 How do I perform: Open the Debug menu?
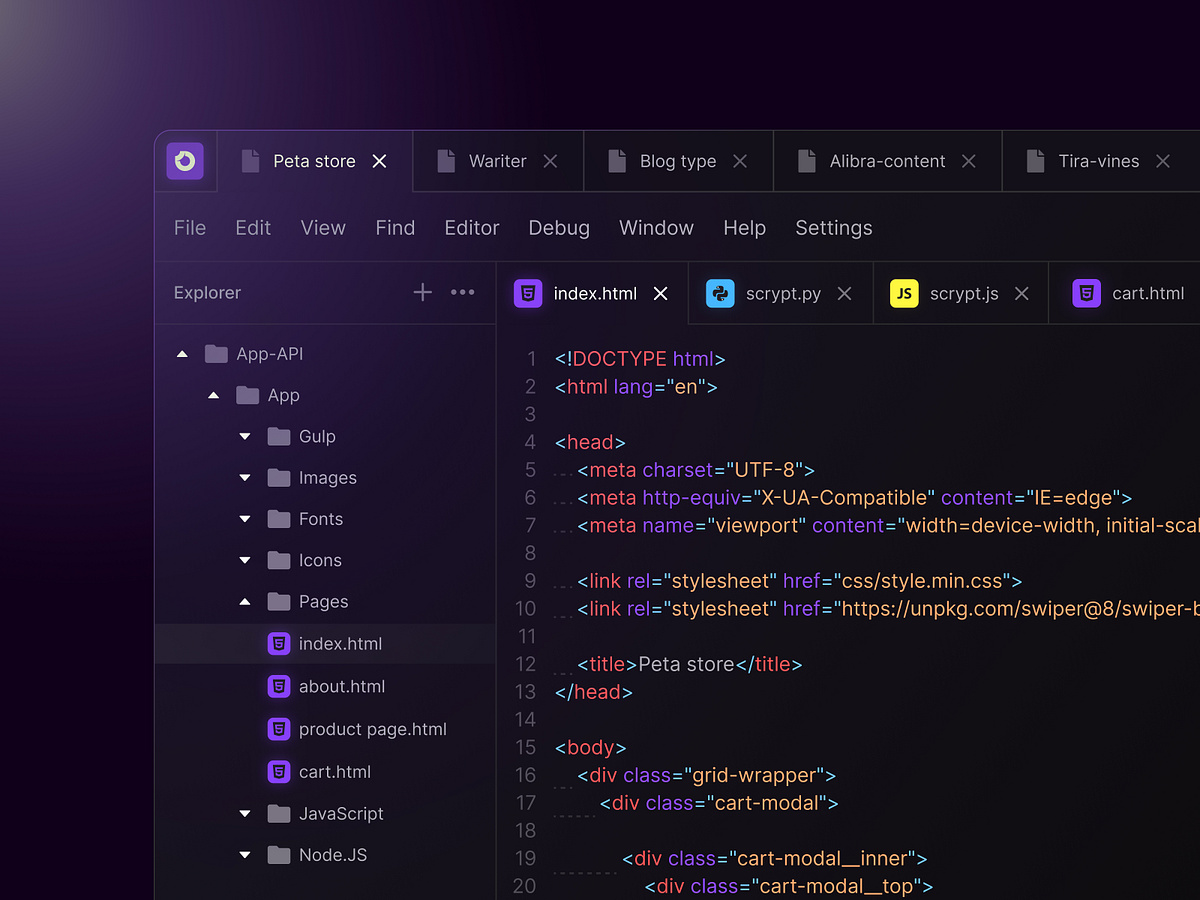(559, 228)
